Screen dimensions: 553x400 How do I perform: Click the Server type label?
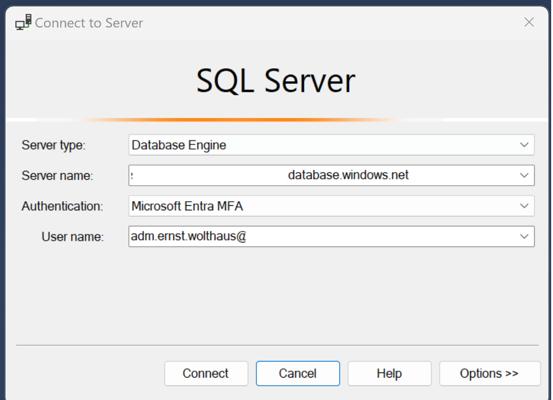54,145
